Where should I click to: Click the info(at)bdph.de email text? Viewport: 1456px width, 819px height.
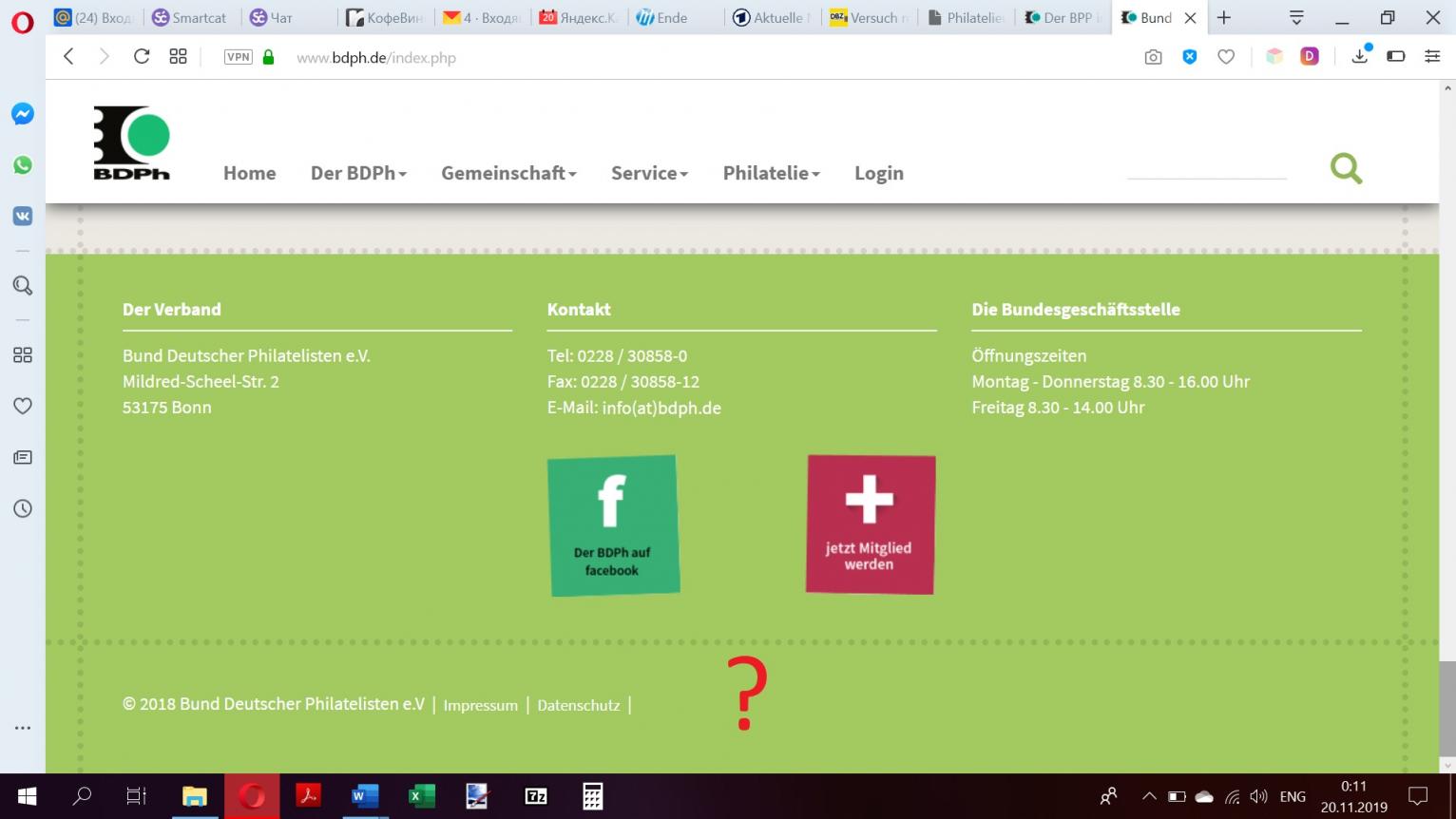coord(661,408)
